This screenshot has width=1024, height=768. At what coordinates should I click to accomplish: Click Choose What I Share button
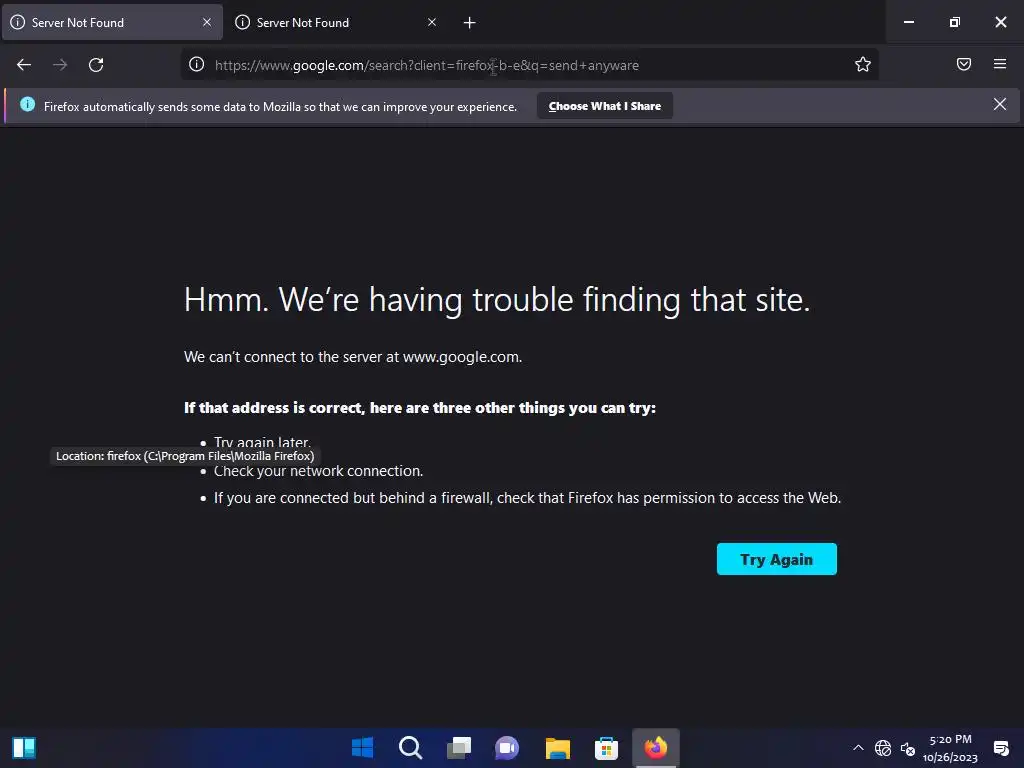pos(604,106)
